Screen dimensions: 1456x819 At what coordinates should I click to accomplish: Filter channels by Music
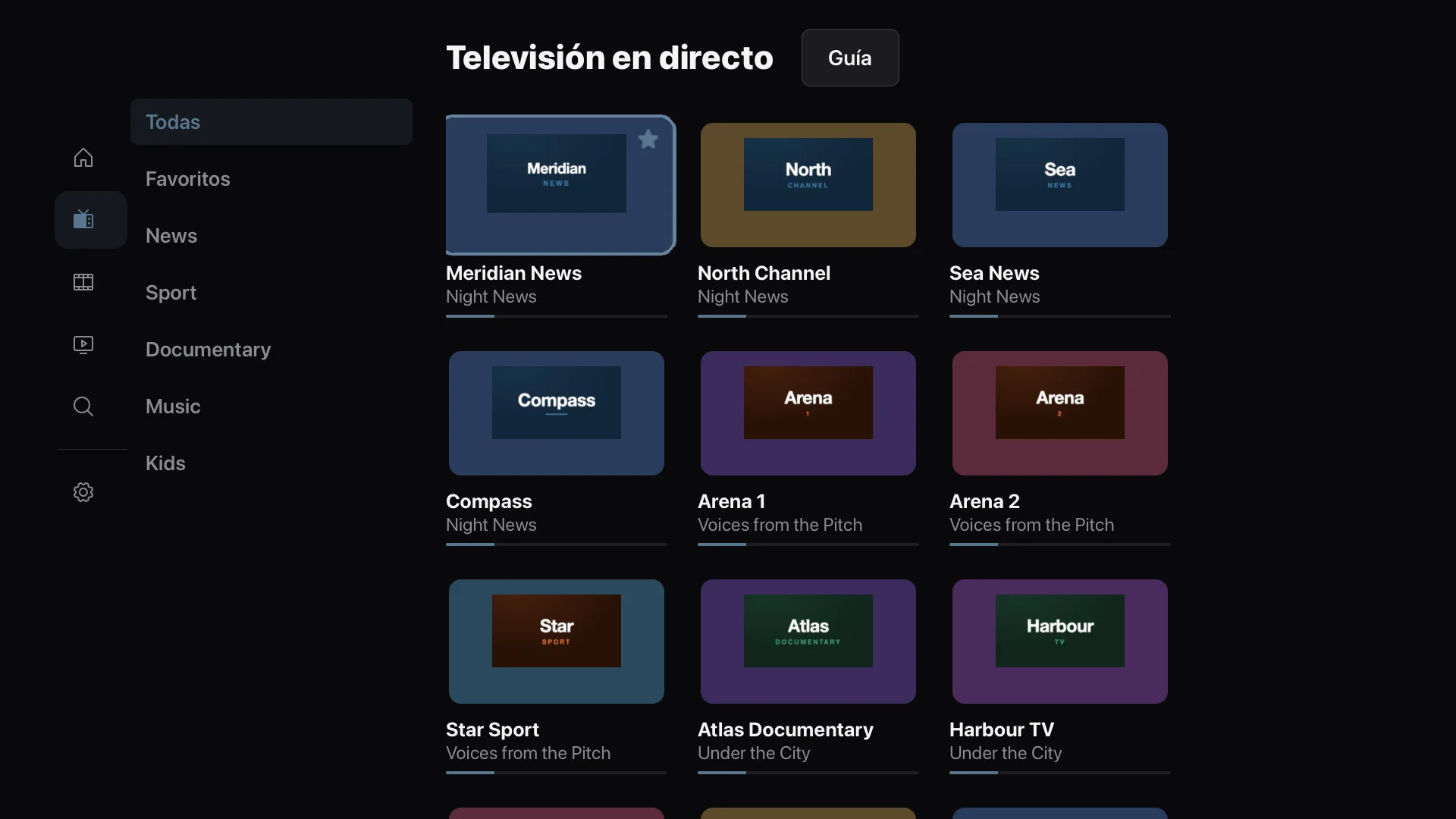271,406
